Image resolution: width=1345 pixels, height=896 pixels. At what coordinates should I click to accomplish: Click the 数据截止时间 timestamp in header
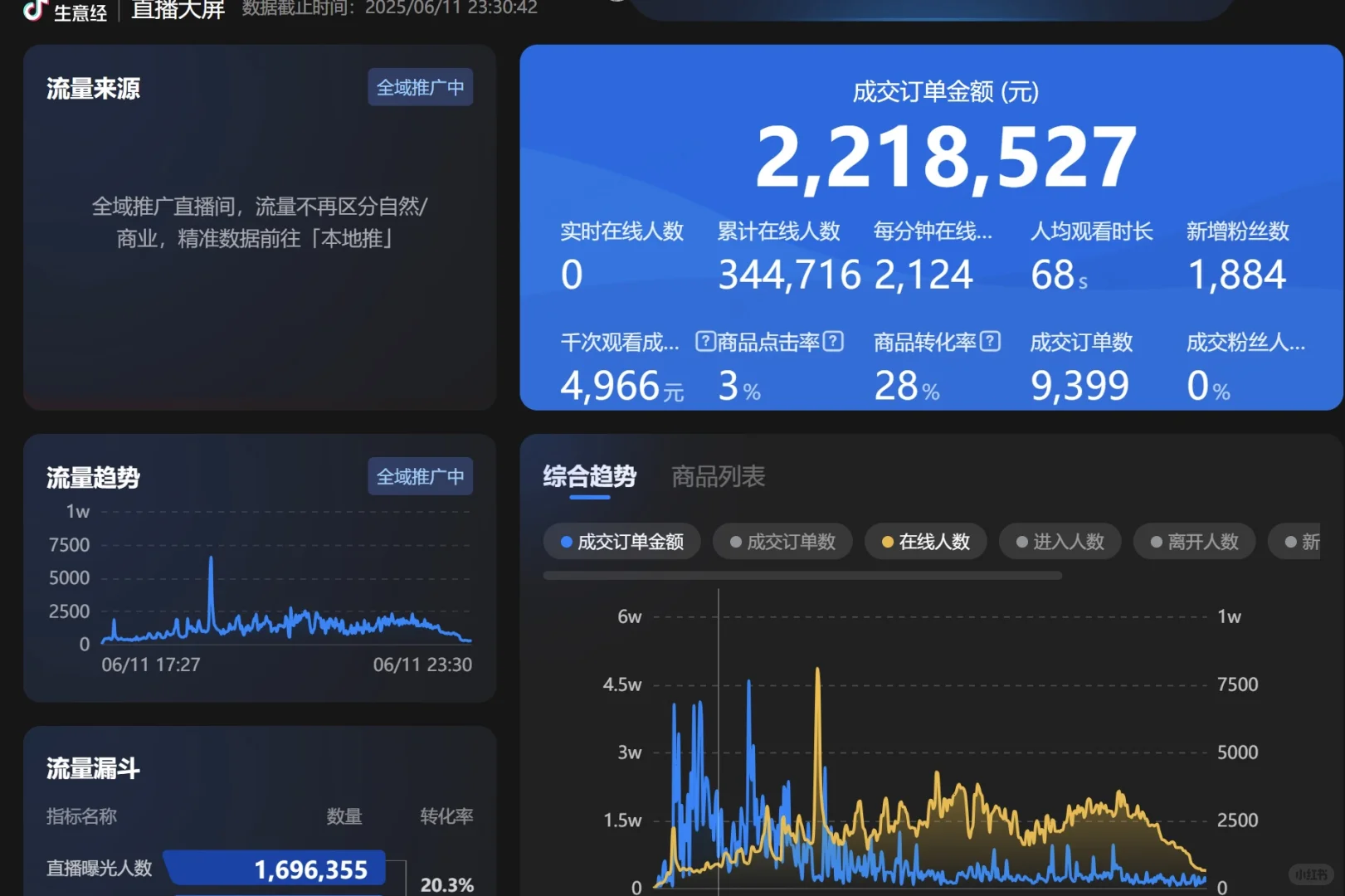390,8
